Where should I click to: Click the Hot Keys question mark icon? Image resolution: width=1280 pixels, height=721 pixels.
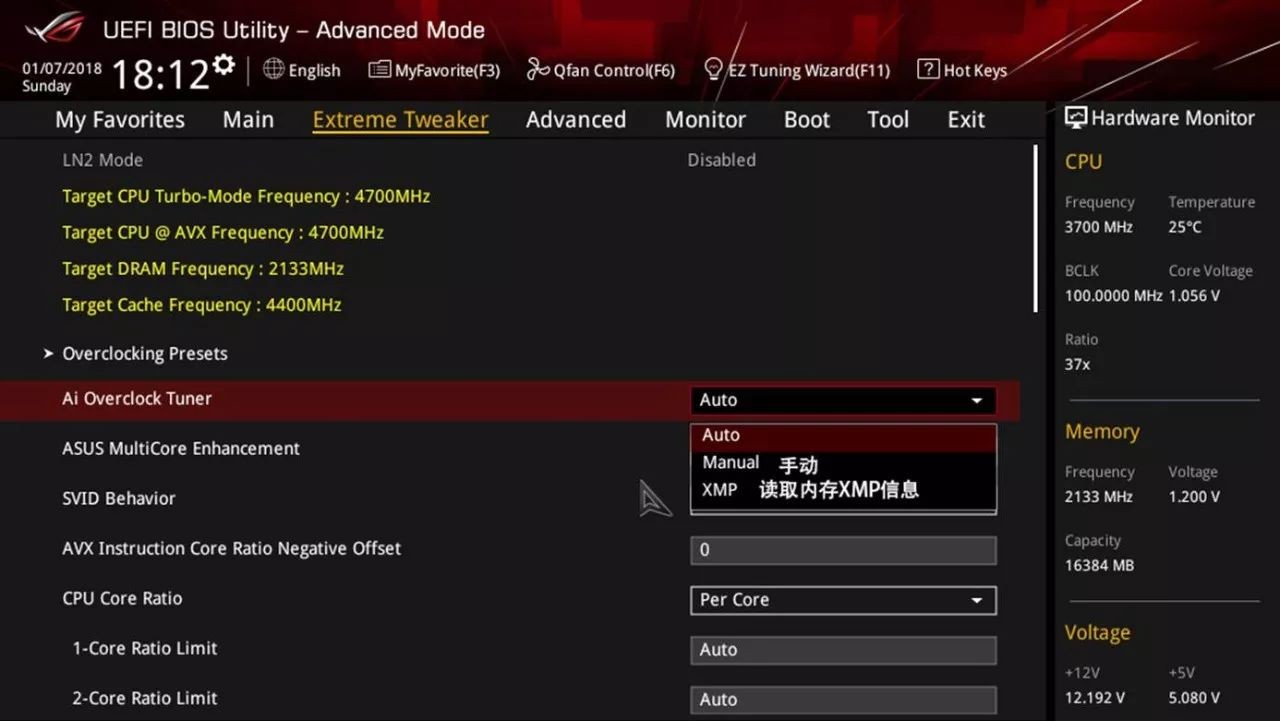point(928,69)
